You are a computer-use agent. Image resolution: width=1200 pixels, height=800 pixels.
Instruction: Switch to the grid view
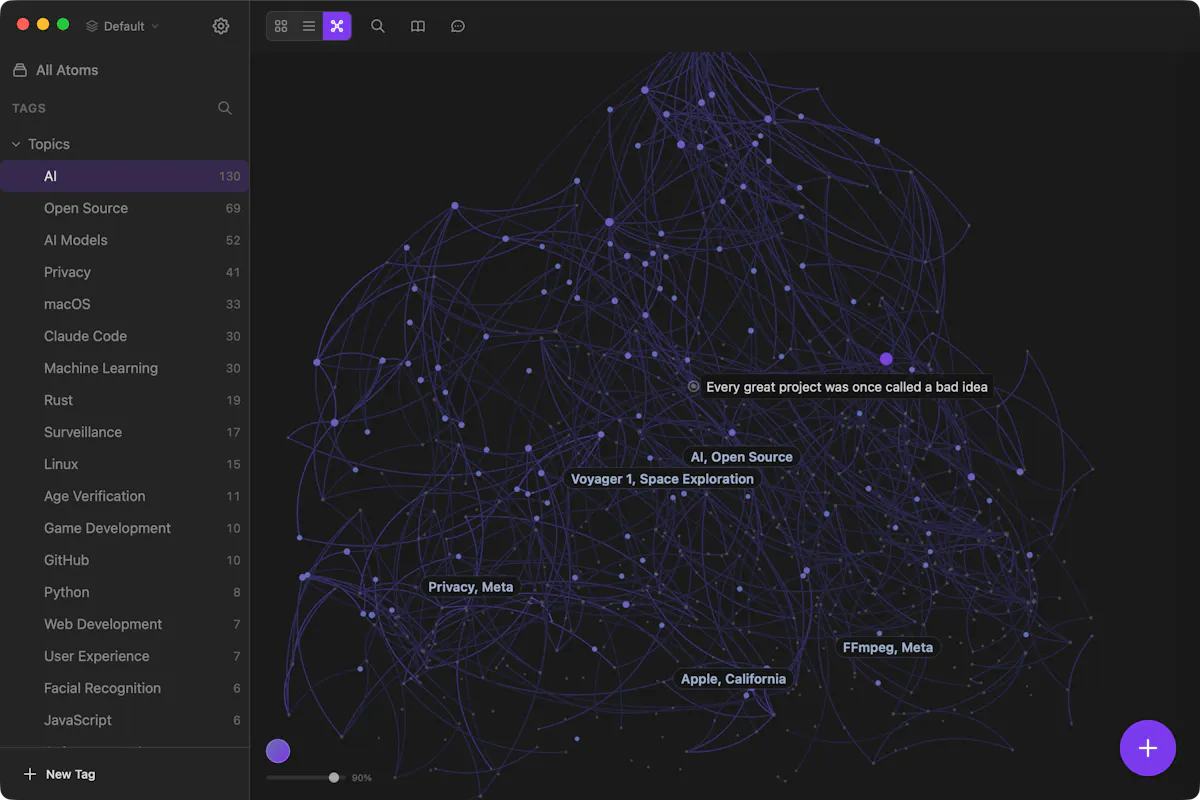[281, 26]
